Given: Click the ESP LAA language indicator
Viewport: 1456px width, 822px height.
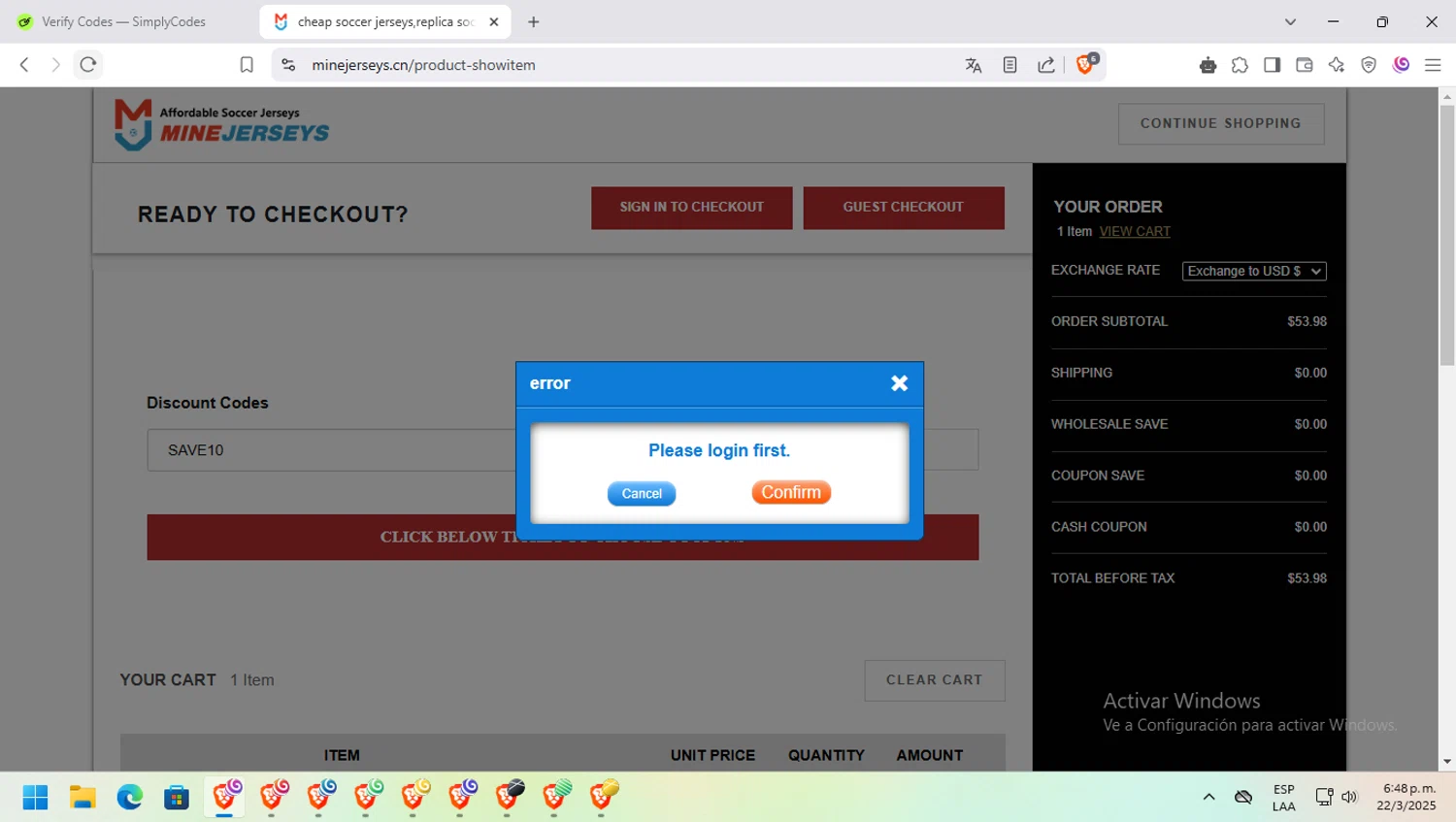Looking at the screenshot, I should (x=1283, y=797).
